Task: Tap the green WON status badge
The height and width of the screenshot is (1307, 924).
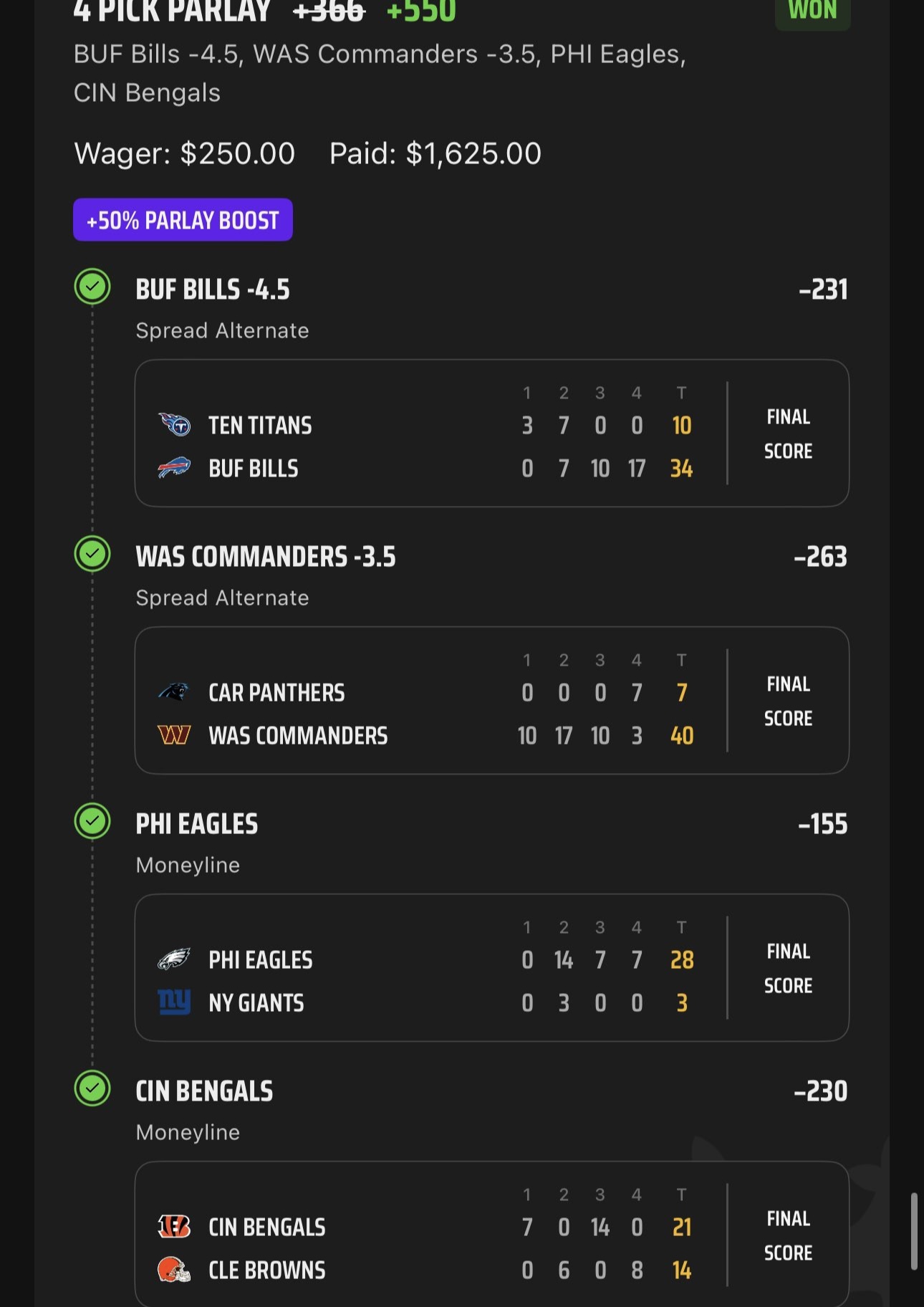Action: click(x=812, y=11)
